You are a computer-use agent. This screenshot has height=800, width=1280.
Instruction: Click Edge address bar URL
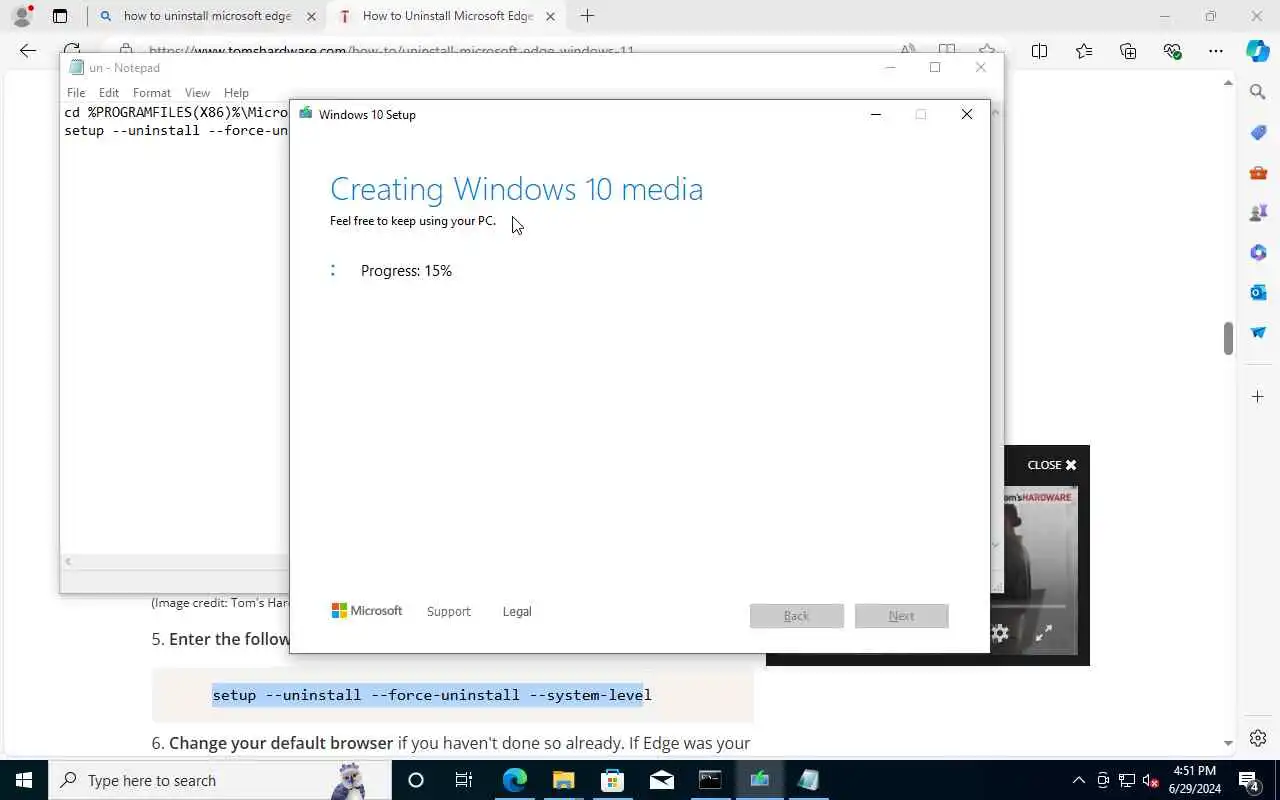391,50
